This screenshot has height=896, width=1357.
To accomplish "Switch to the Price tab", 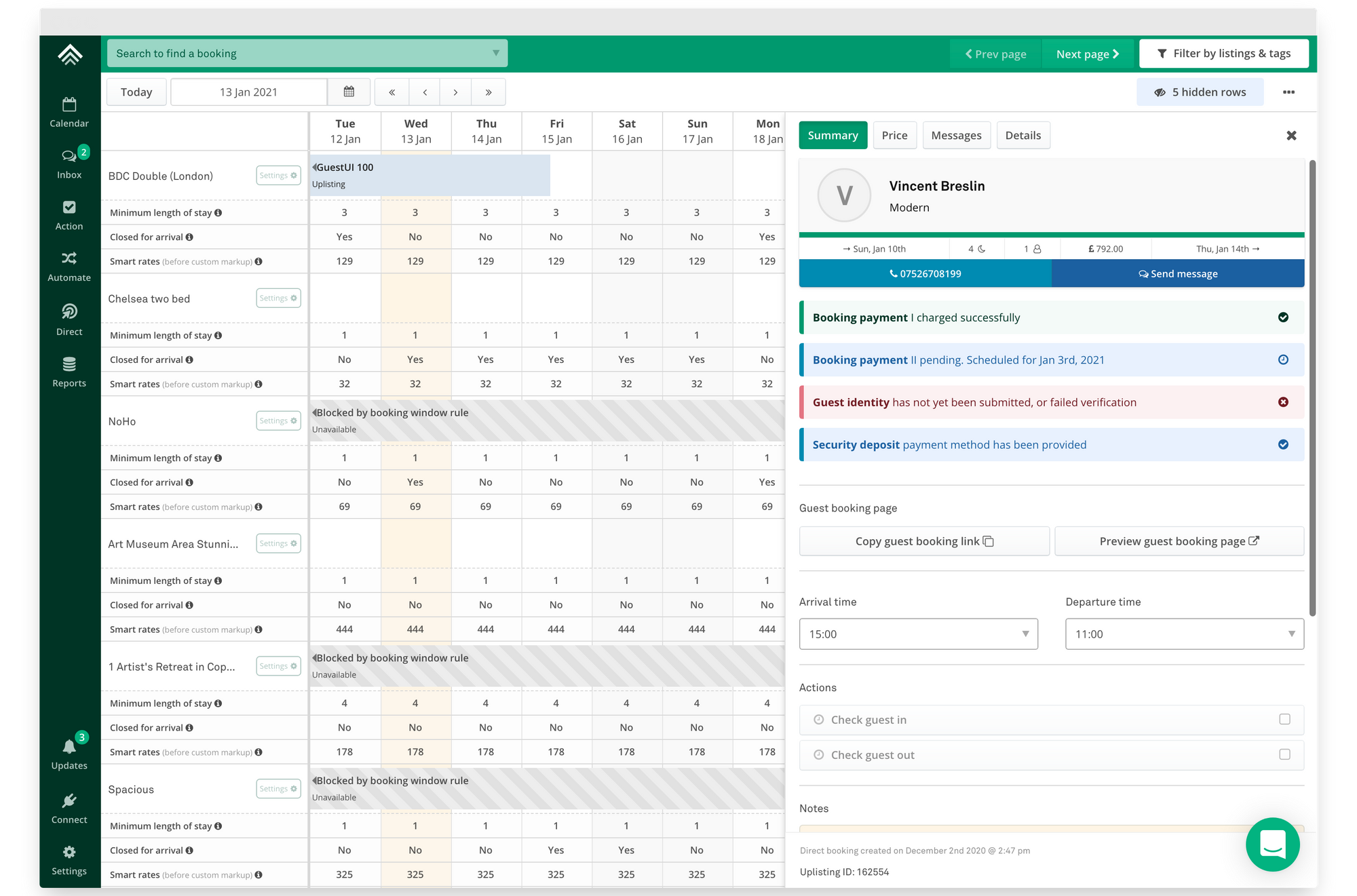I will coord(894,136).
